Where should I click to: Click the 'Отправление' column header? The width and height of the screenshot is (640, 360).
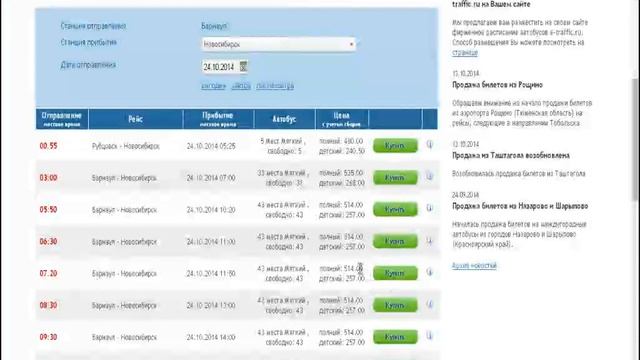click(x=62, y=119)
